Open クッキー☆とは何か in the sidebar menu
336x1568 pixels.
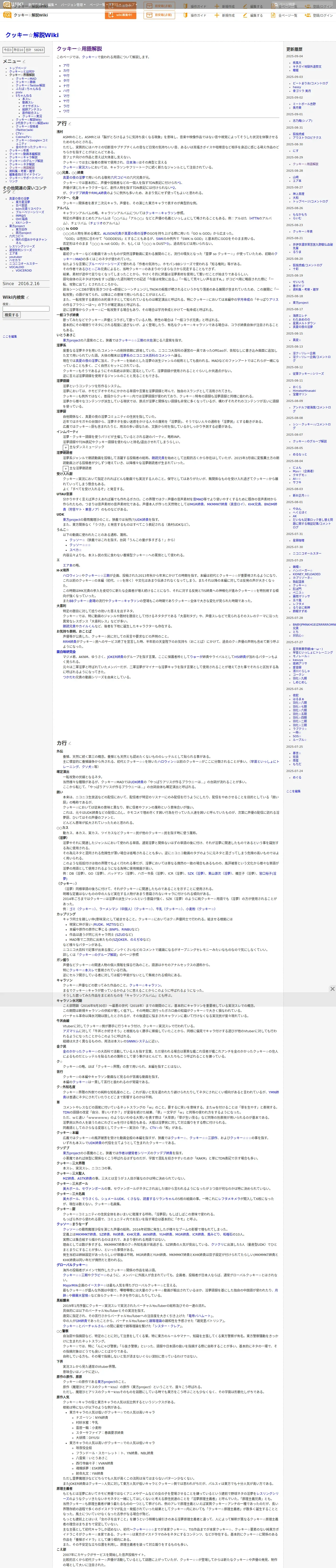pyautogui.click(x=22, y=71)
